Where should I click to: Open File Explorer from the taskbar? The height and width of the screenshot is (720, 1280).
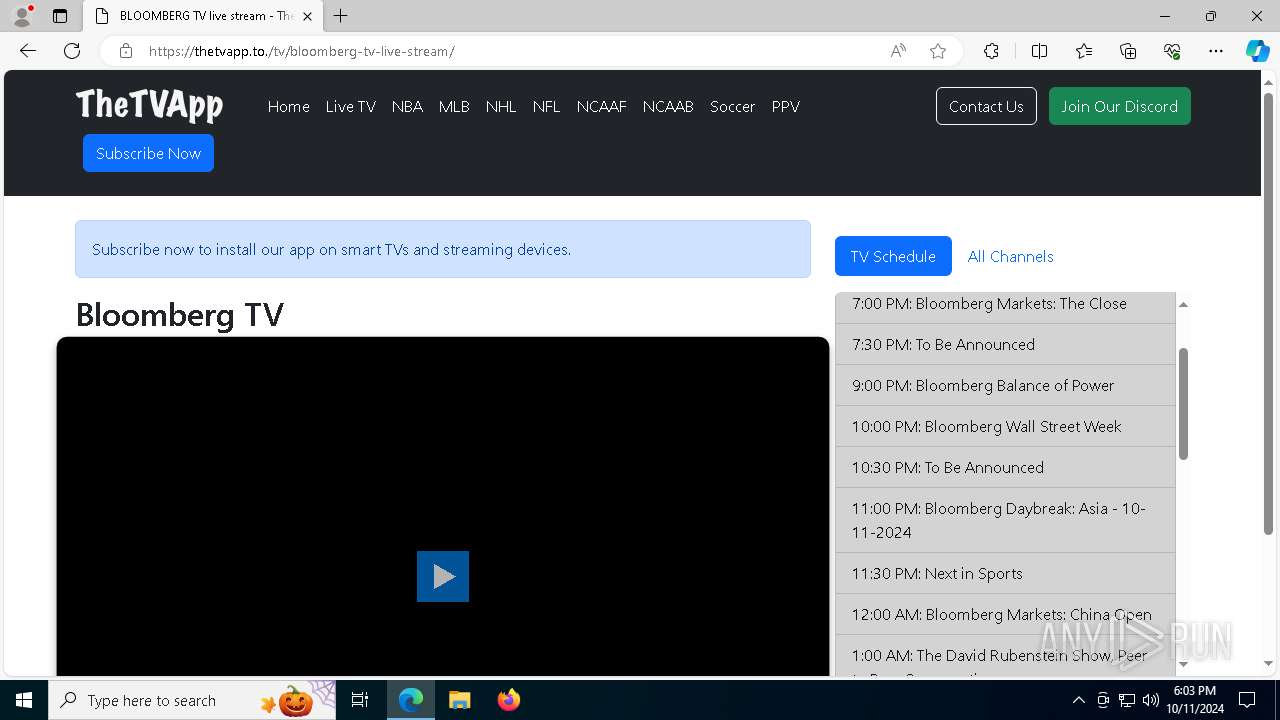[459, 700]
